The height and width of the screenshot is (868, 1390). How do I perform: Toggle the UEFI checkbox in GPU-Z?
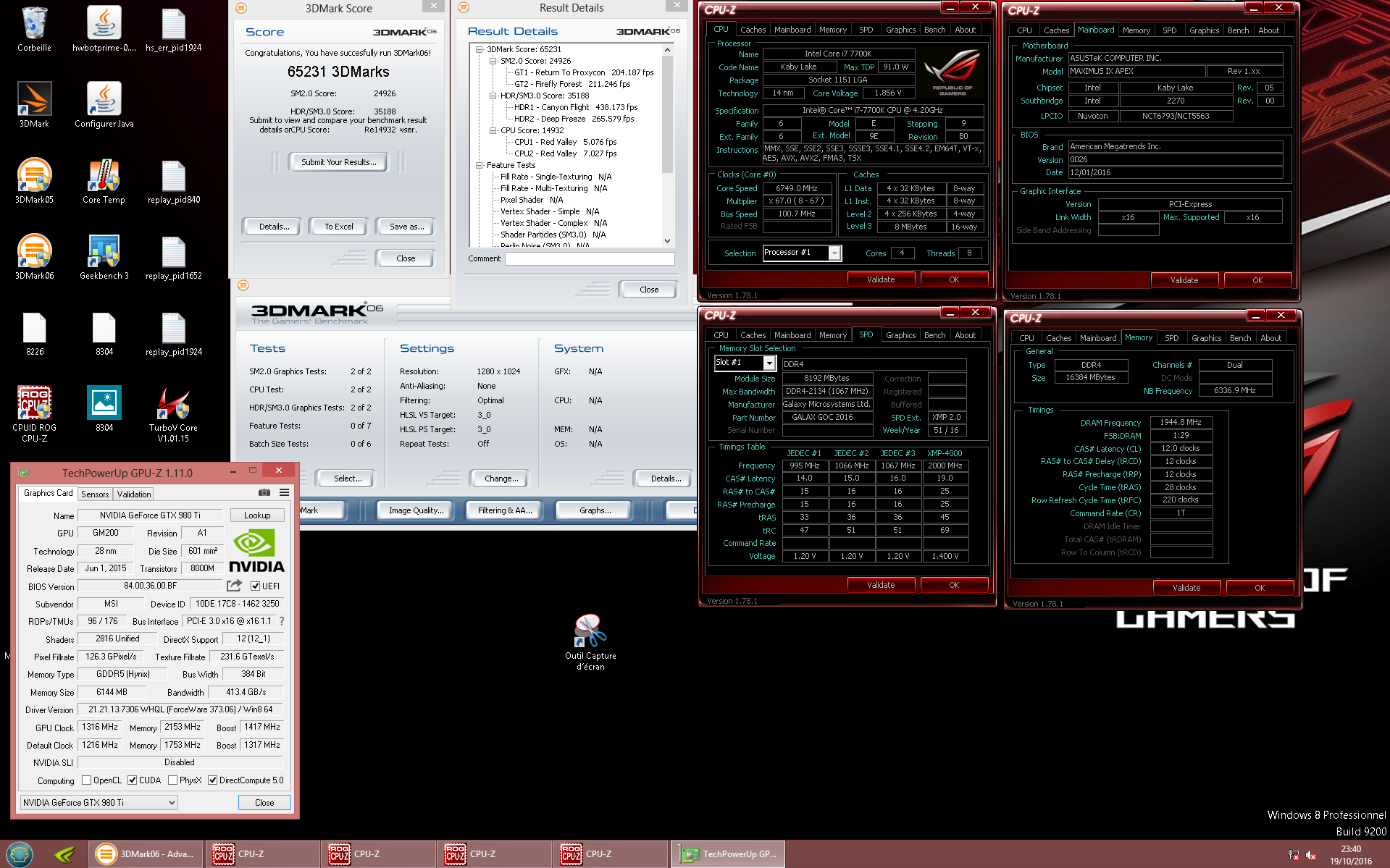(x=255, y=586)
